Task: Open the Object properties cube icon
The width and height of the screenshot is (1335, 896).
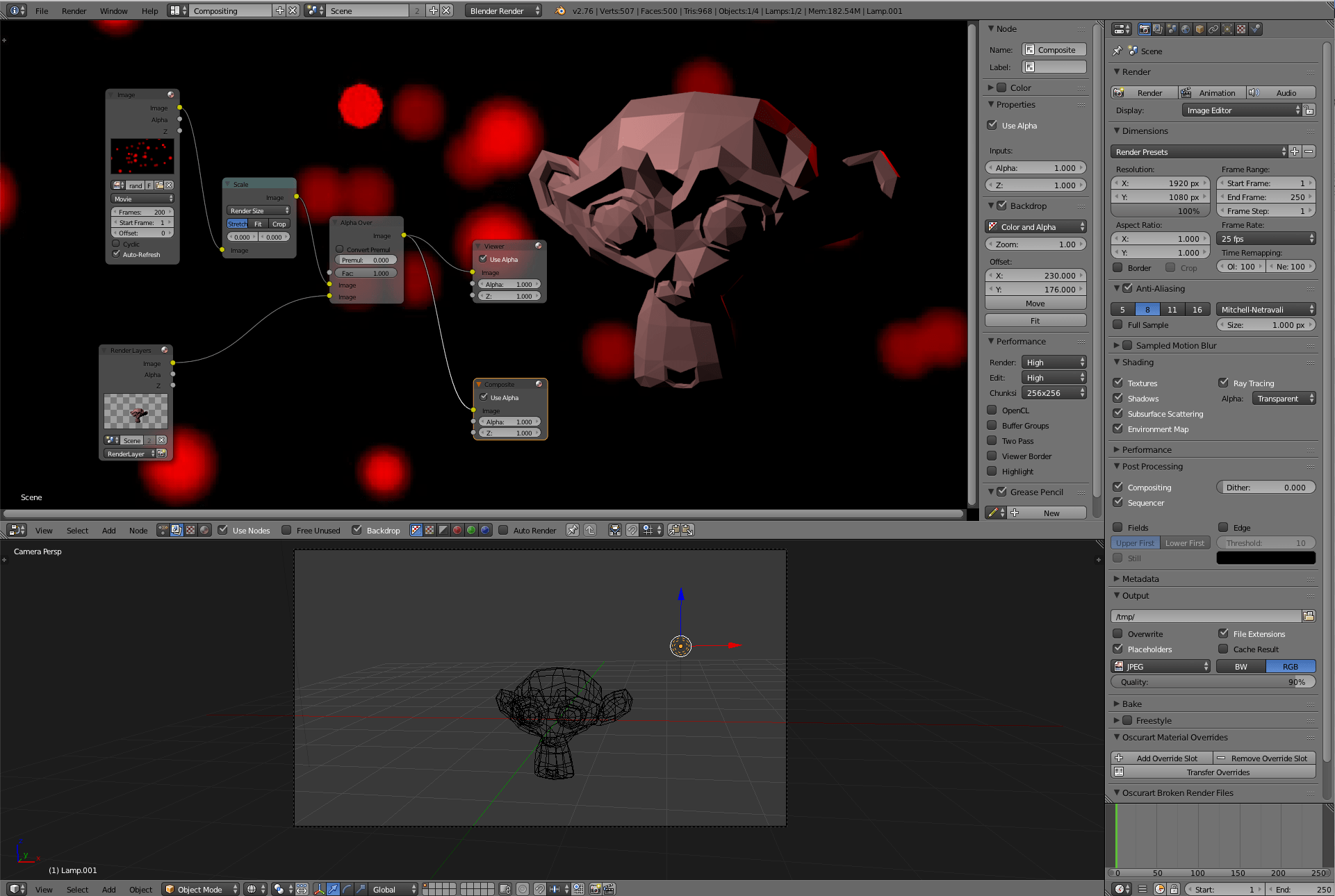Action: click(1200, 28)
